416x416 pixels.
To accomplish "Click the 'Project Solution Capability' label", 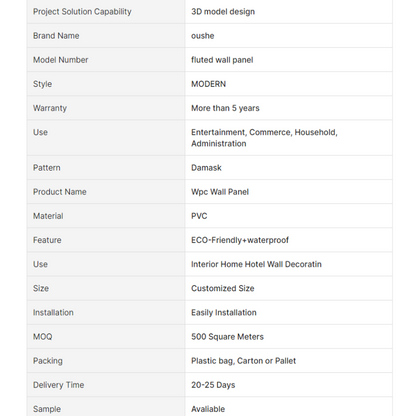I will (82, 12).
